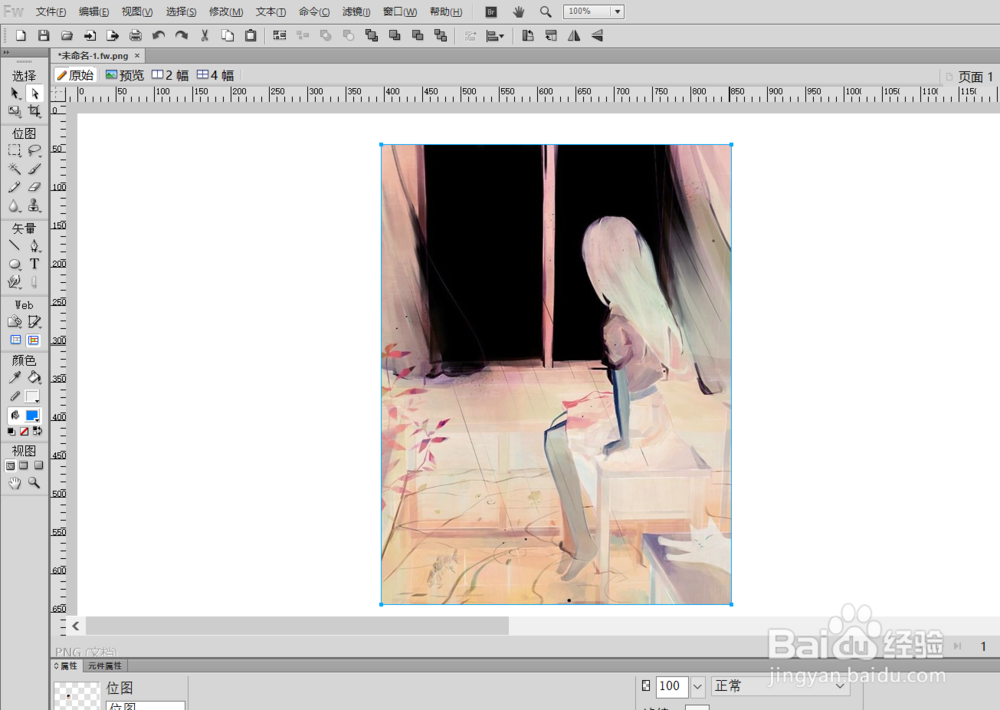
Task: Open the 修改(M) menu
Action: pos(226,11)
